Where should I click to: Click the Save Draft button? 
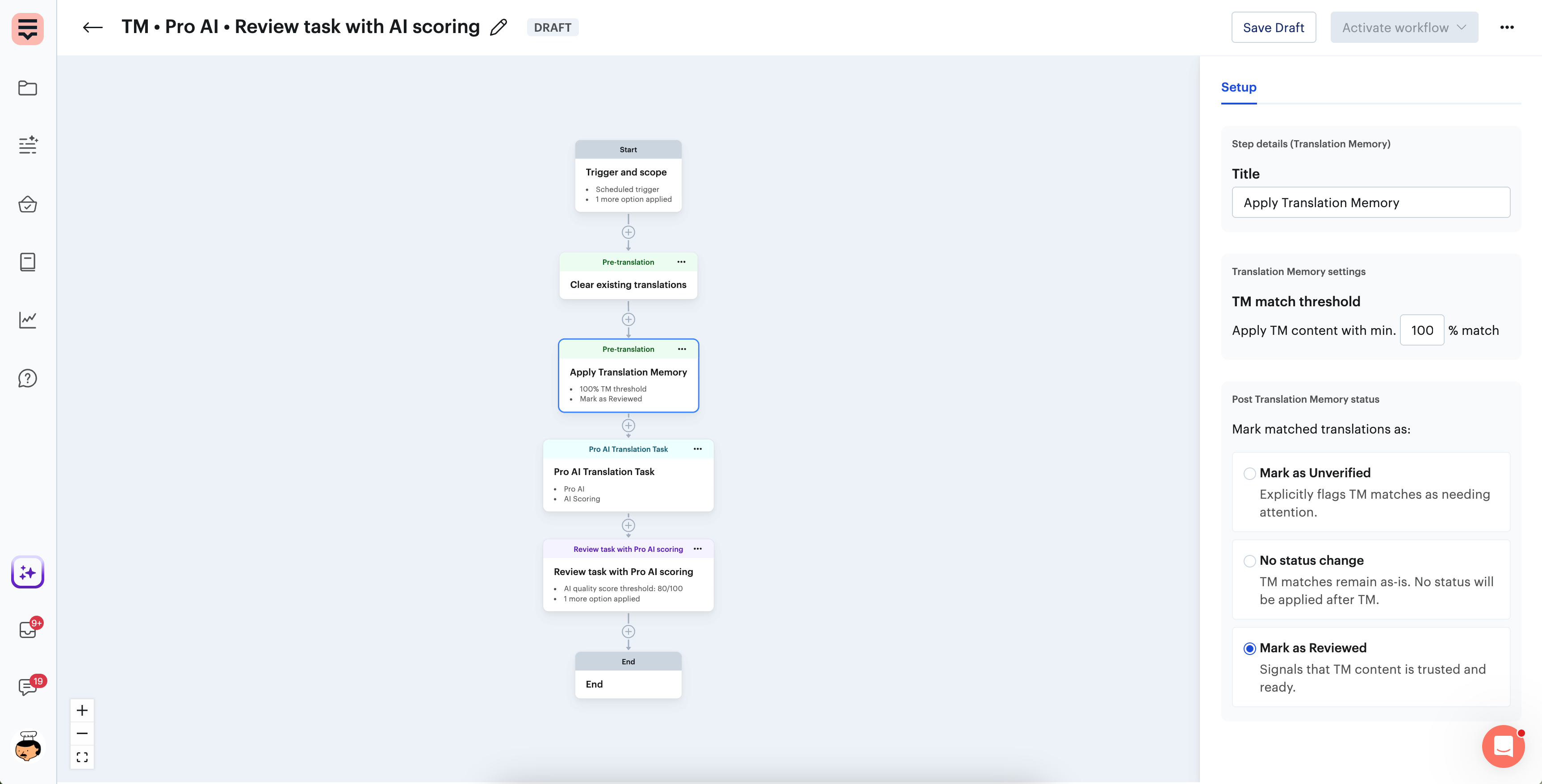point(1273,28)
